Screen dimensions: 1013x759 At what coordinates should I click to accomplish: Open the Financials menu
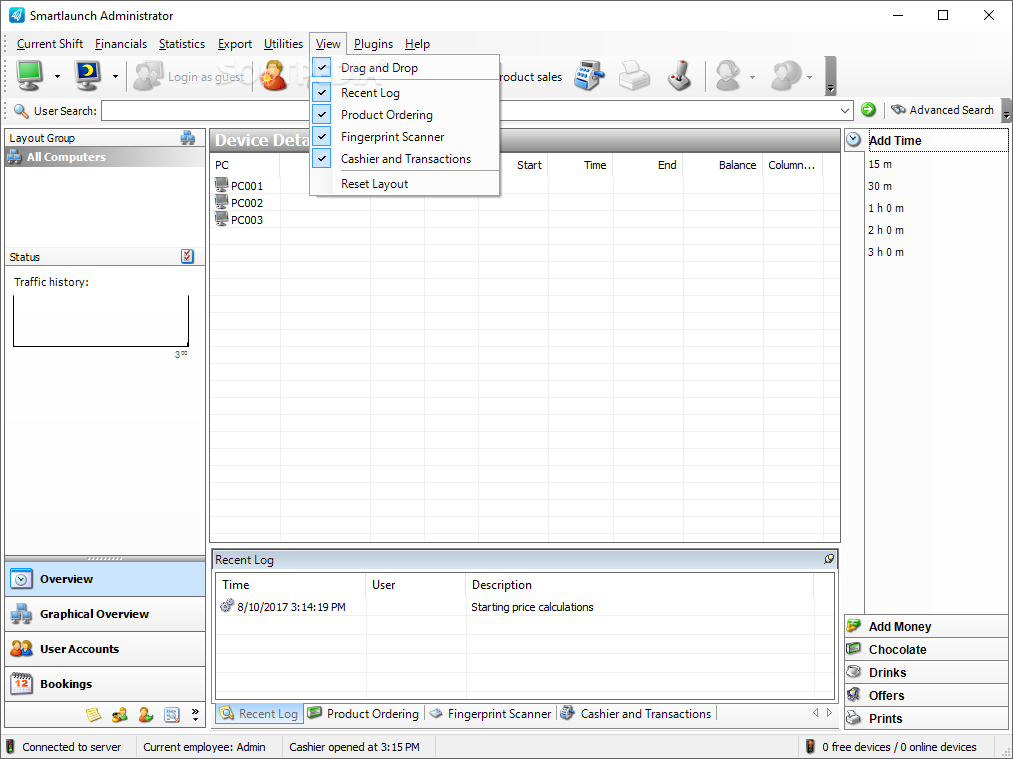click(x=121, y=44)
